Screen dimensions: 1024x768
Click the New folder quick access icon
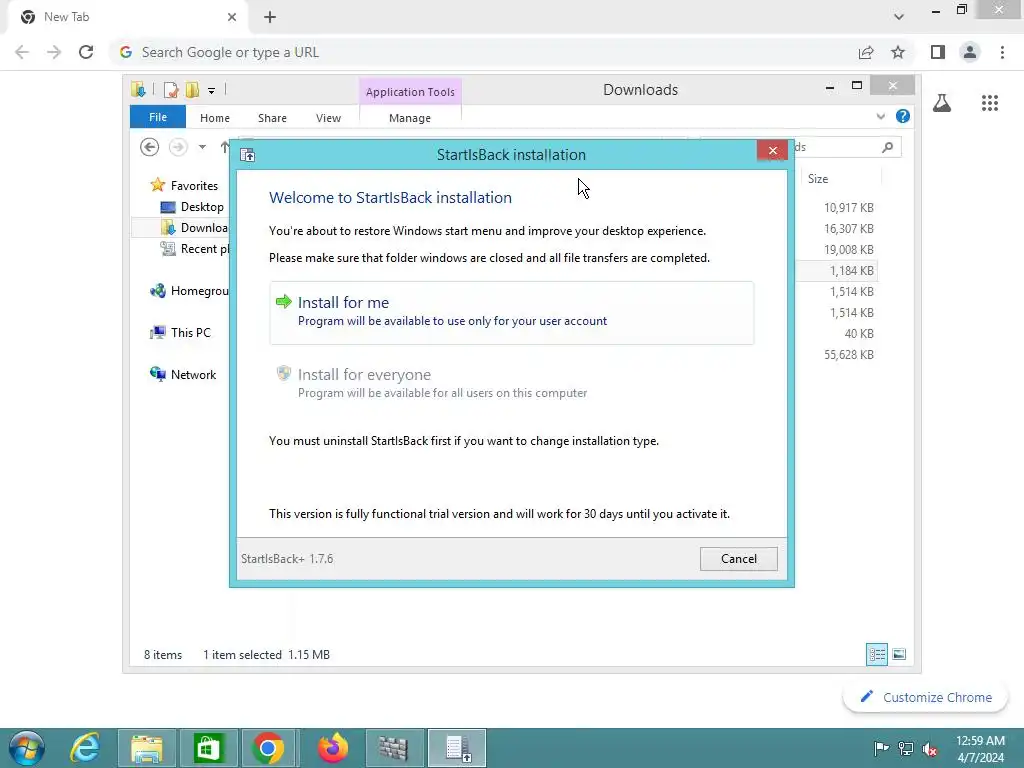(x=192, y=89)
